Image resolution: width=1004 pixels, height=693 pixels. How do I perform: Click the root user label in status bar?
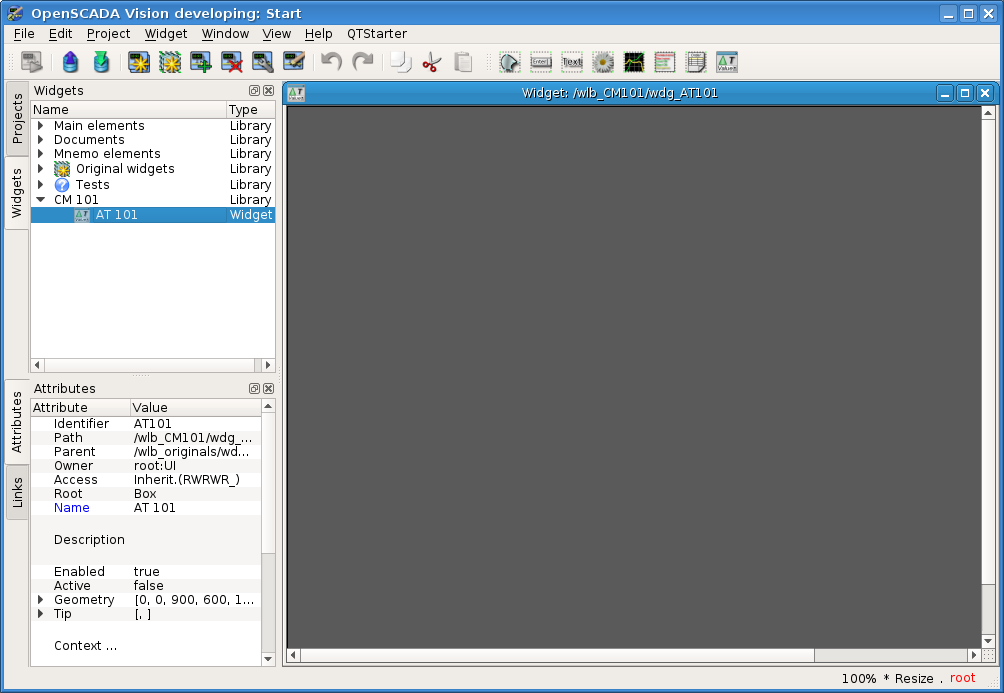(962, 678)
